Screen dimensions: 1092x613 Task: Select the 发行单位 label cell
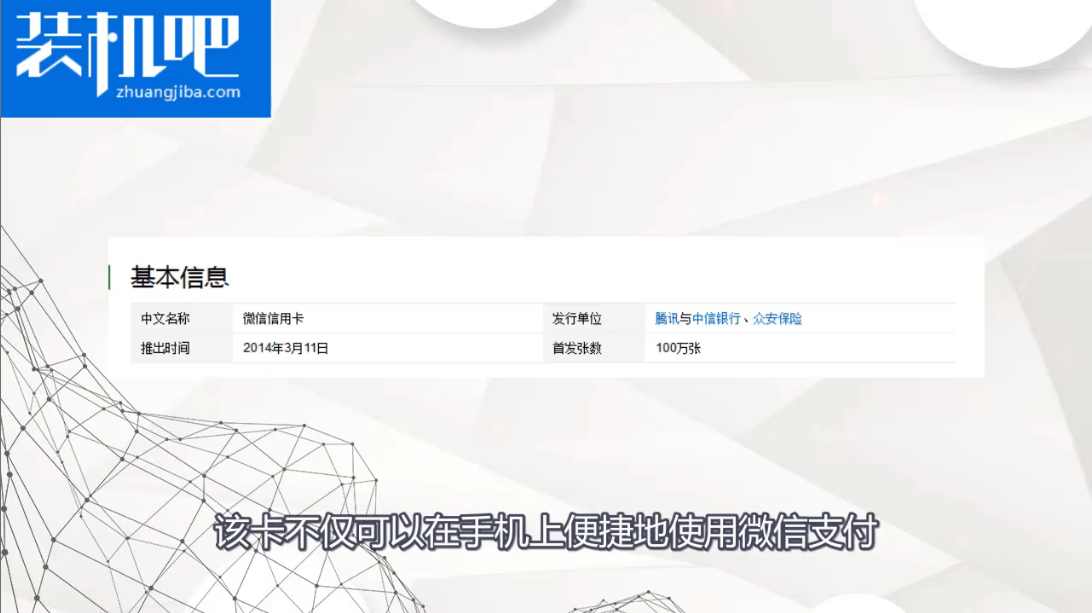[x=577, y=319]
